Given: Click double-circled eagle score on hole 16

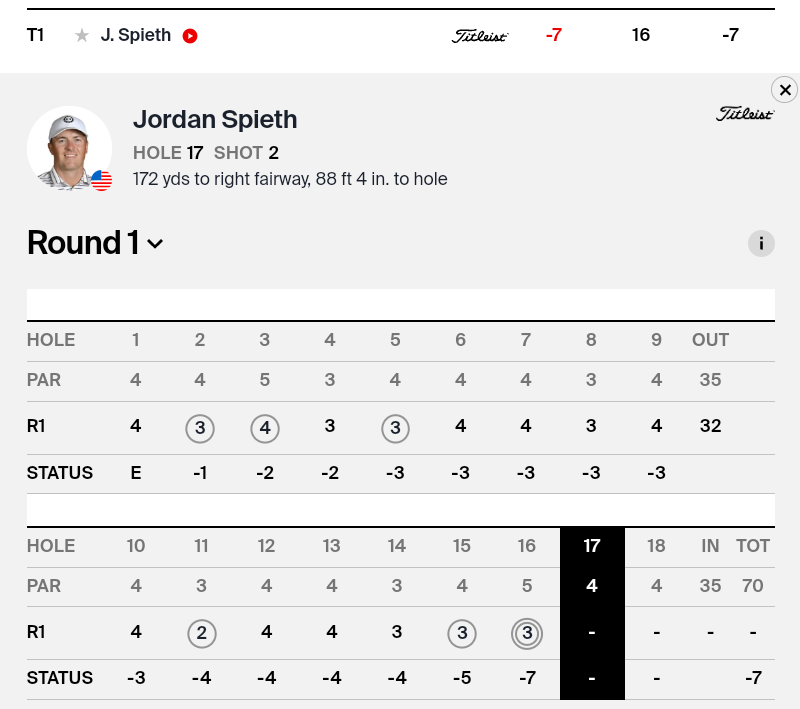Looking at the screenshot, I should pyautogui.click(x=527, y=633).
